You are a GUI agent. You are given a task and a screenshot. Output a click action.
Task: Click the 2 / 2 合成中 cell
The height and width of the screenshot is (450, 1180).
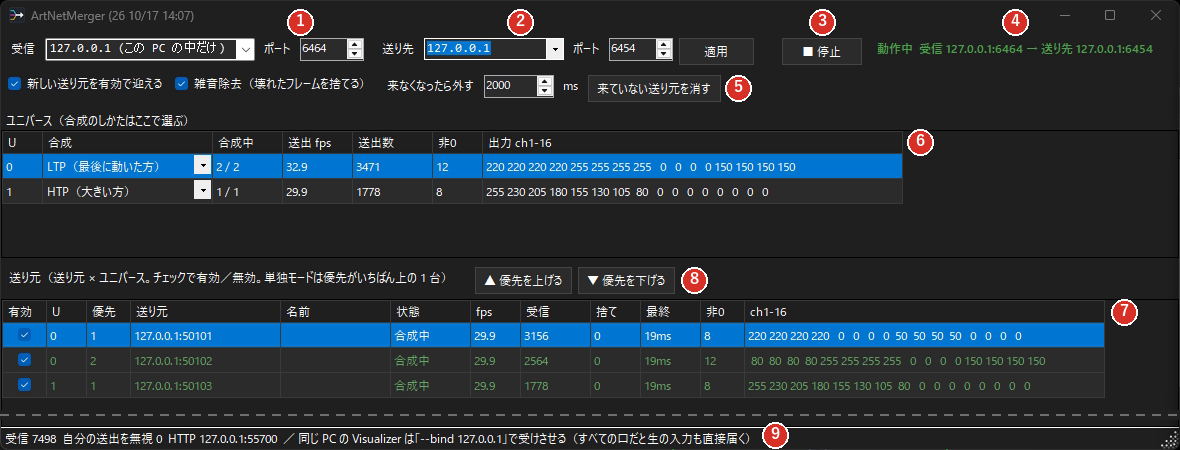pyautogui.click(x=248, y=166)
